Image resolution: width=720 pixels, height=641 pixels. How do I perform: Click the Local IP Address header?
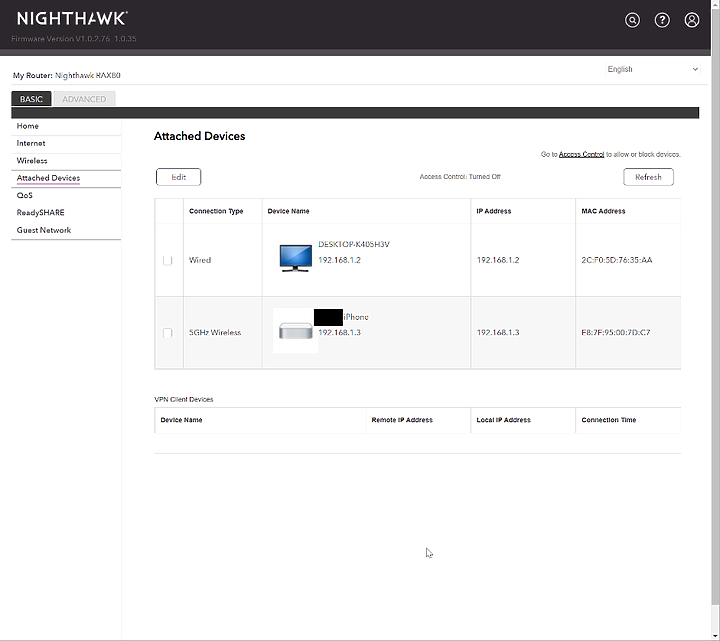503,420
